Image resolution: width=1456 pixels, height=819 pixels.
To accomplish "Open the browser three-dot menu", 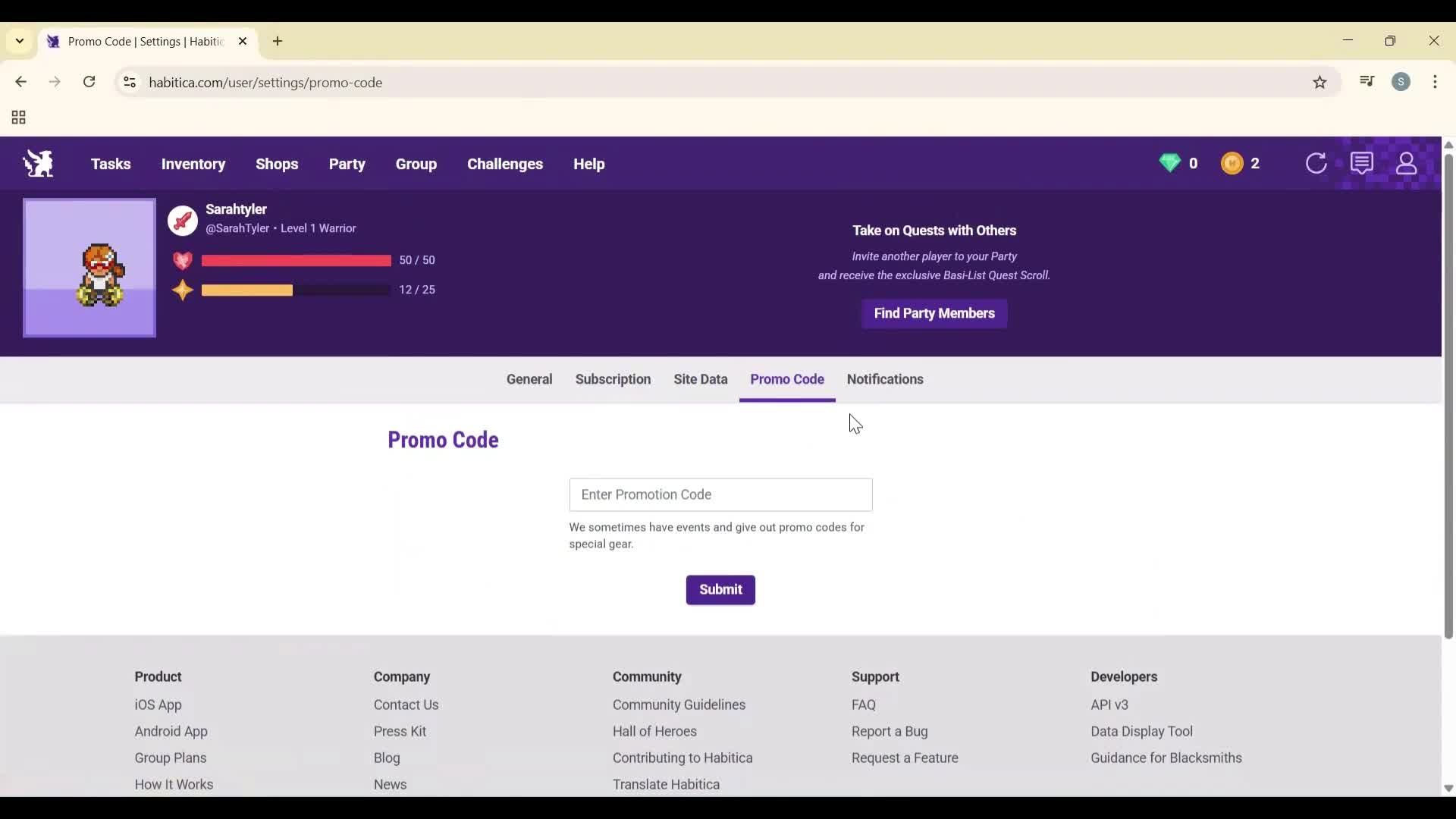I will (1436, 82).
